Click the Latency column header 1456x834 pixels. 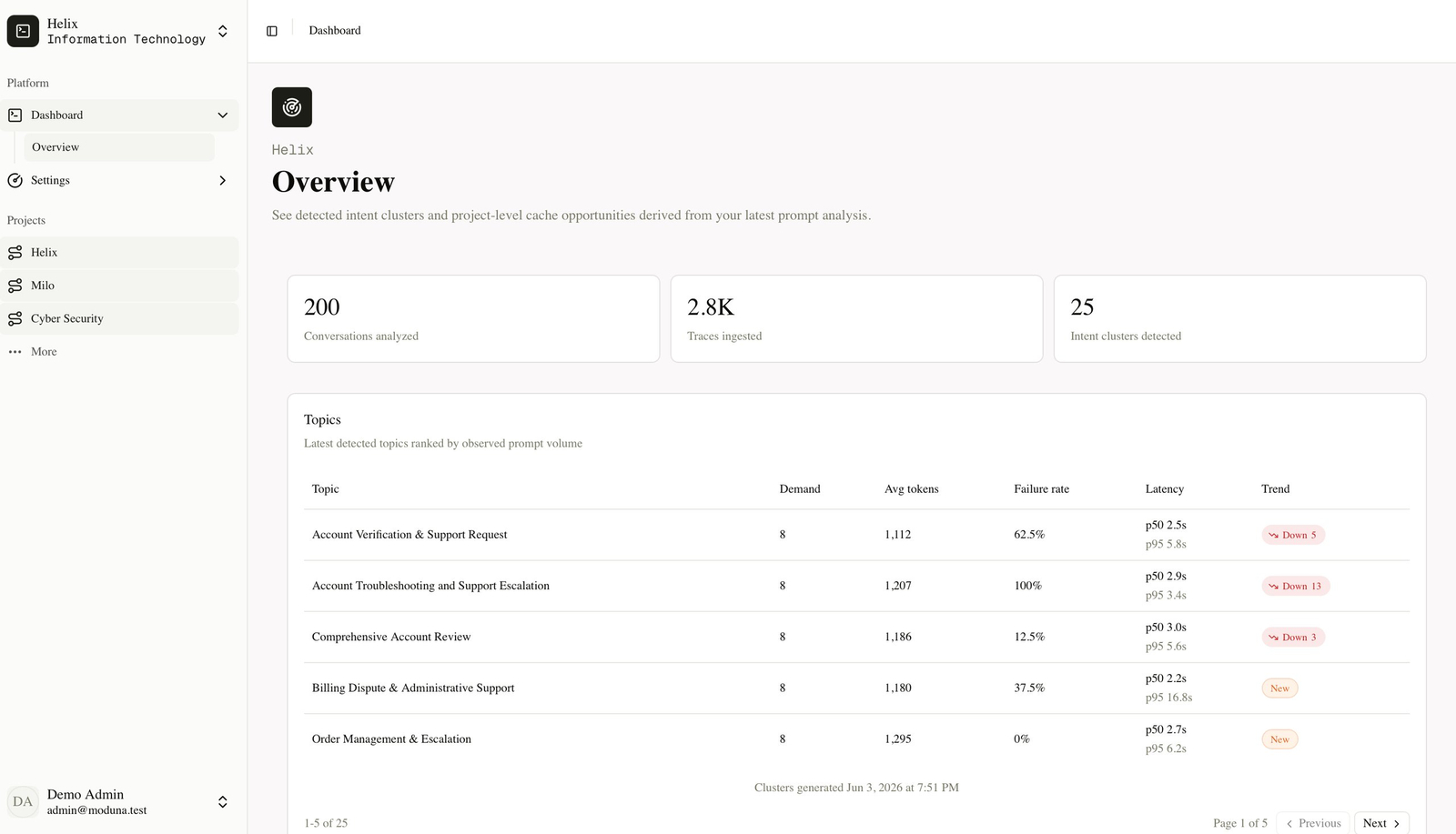pyautogui.click(x=1164, y=489)
